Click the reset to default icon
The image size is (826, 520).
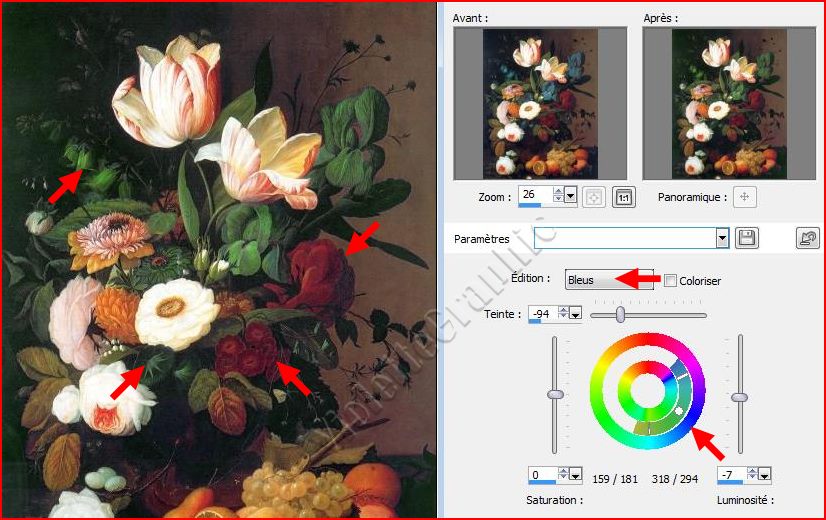[x=806, y=238]
